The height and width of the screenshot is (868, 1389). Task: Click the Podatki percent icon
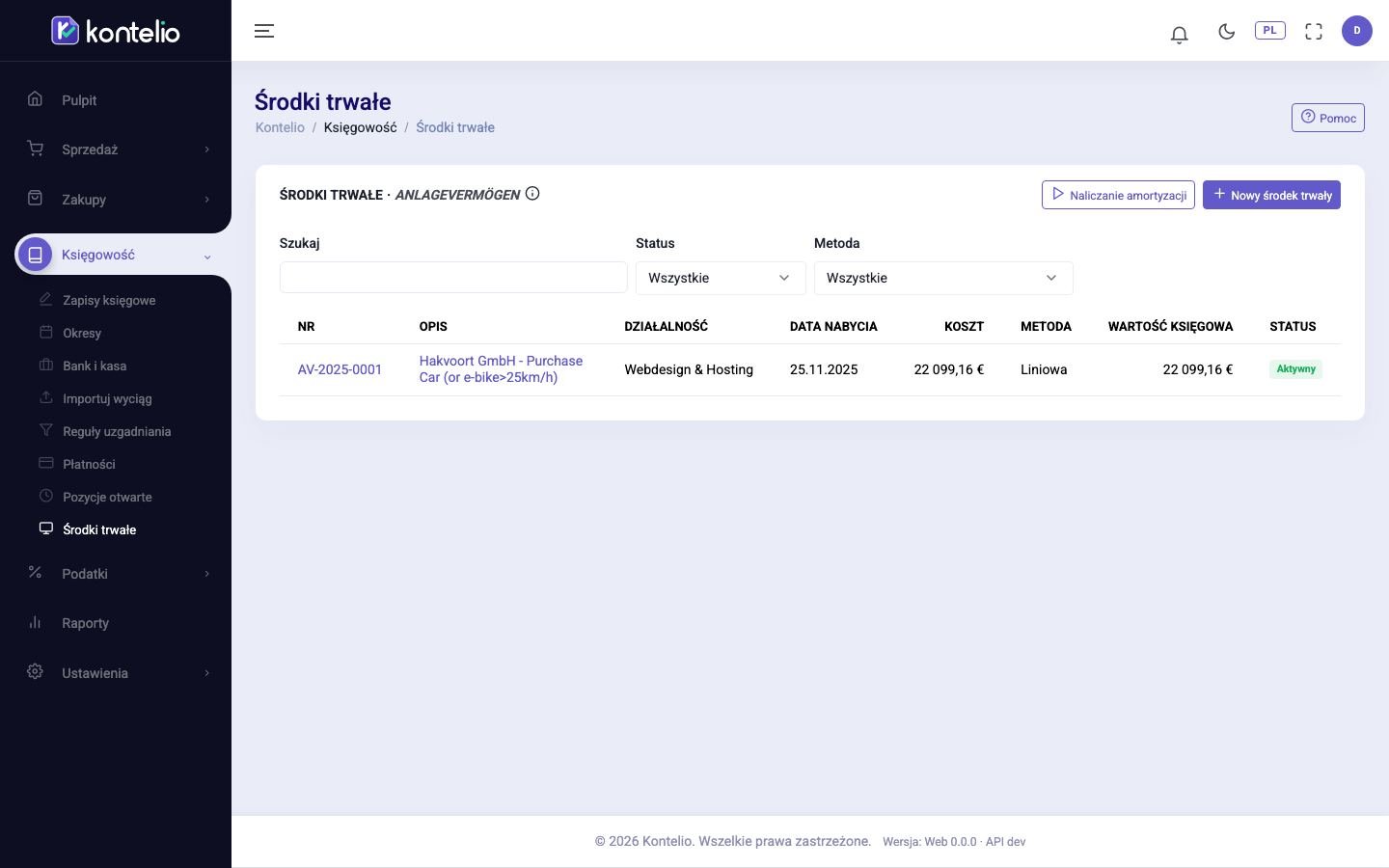tap(35, 572)
